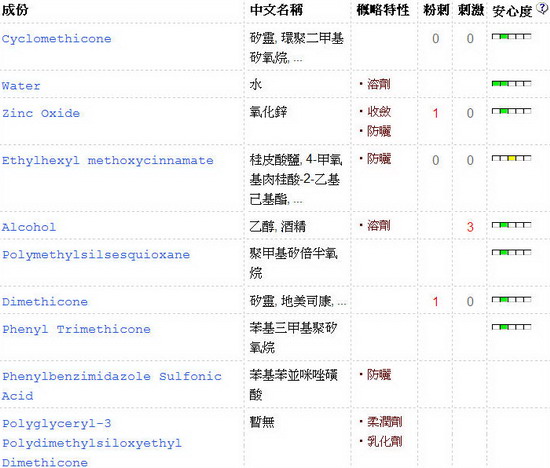Click the safety bar for Alcohol
The height and width of the screenshot is (468, 550).
point(511,225)
